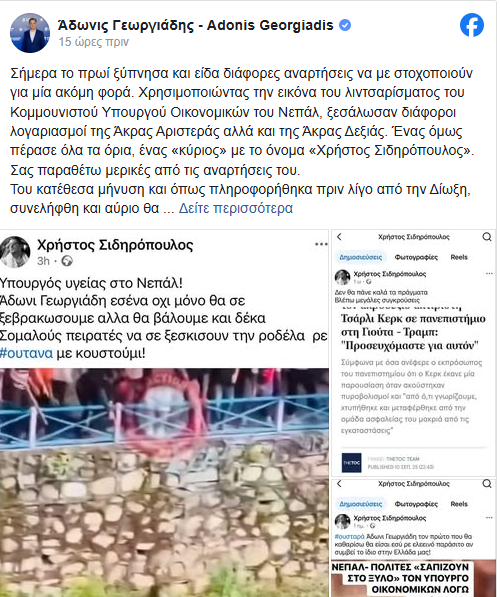Open options dots in upper profile post
Screen dimensions: 501x597
click(489, 273)
